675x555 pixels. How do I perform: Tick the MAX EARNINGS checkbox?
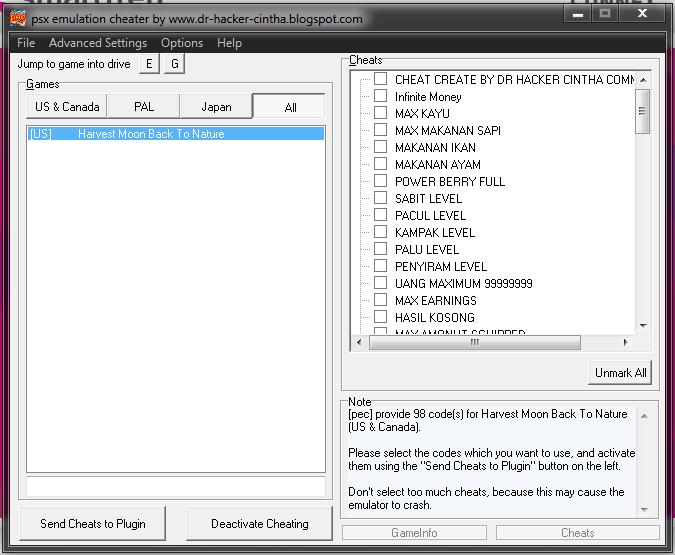(381, 300)
